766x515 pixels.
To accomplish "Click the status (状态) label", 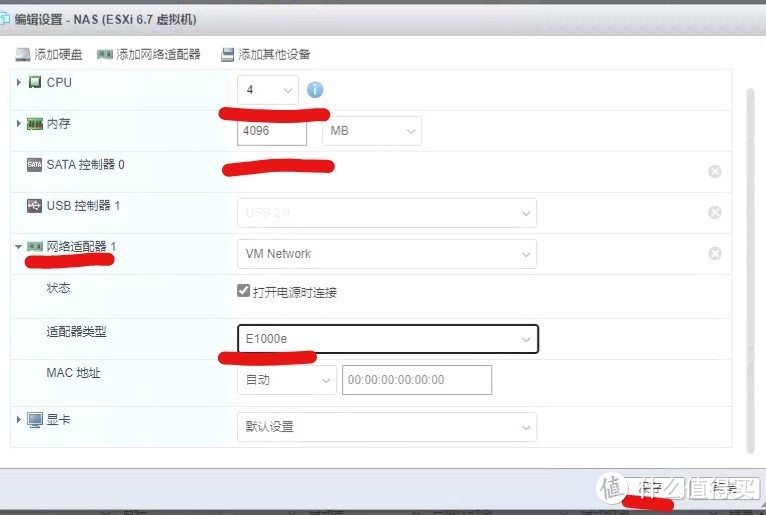I will click(58, 288).
